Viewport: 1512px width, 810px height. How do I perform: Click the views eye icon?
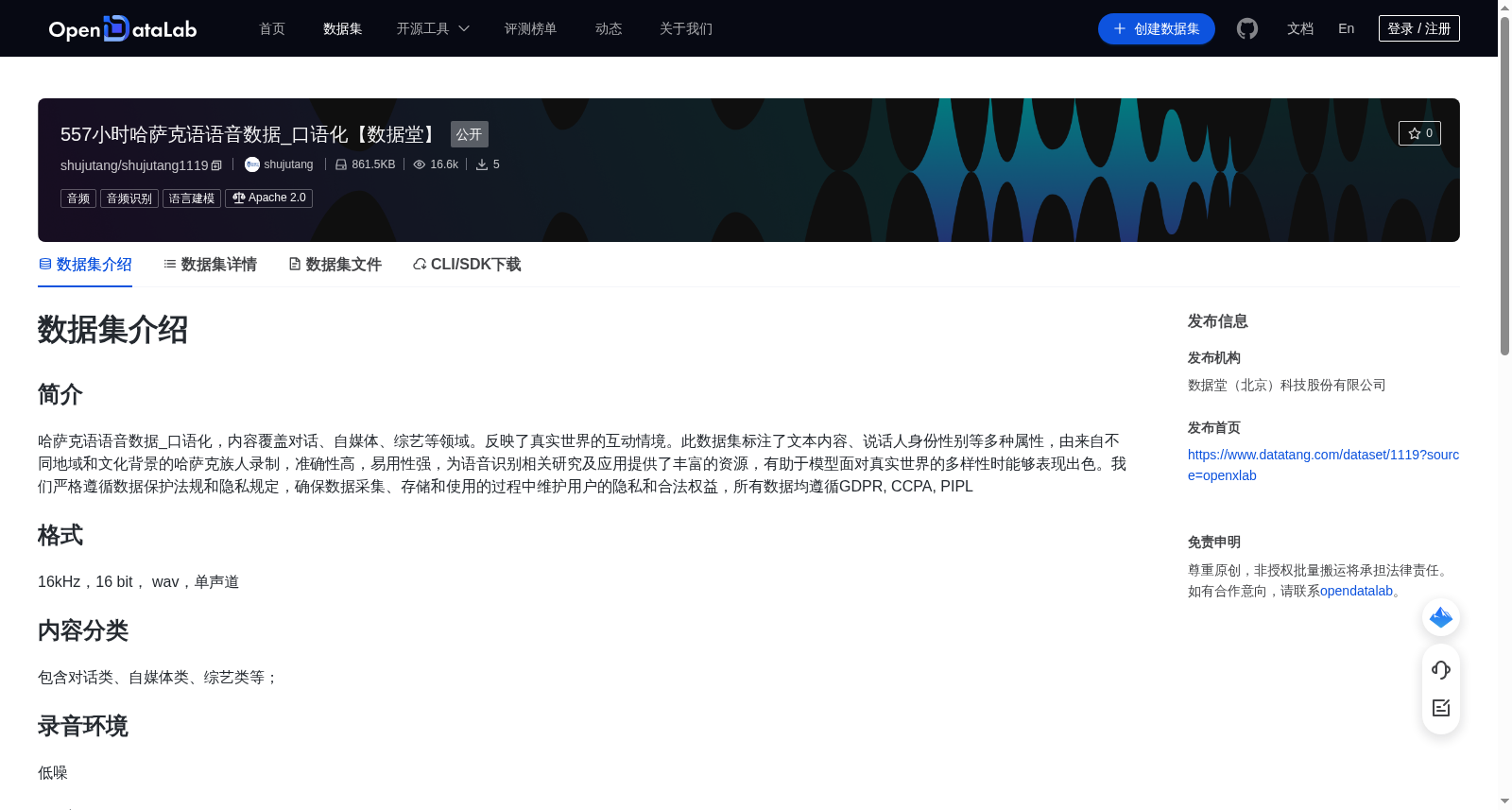click(x=420, y=164)
